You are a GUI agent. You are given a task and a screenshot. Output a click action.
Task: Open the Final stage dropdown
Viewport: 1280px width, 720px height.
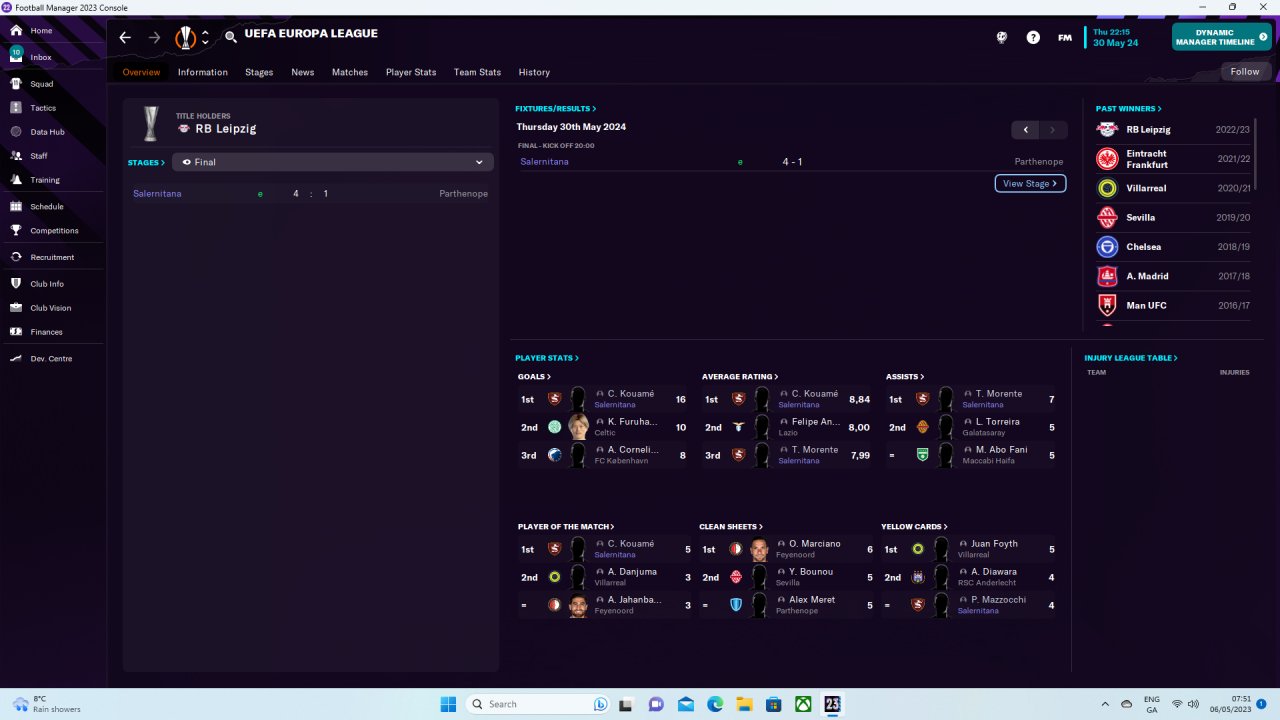pos(332,162)
